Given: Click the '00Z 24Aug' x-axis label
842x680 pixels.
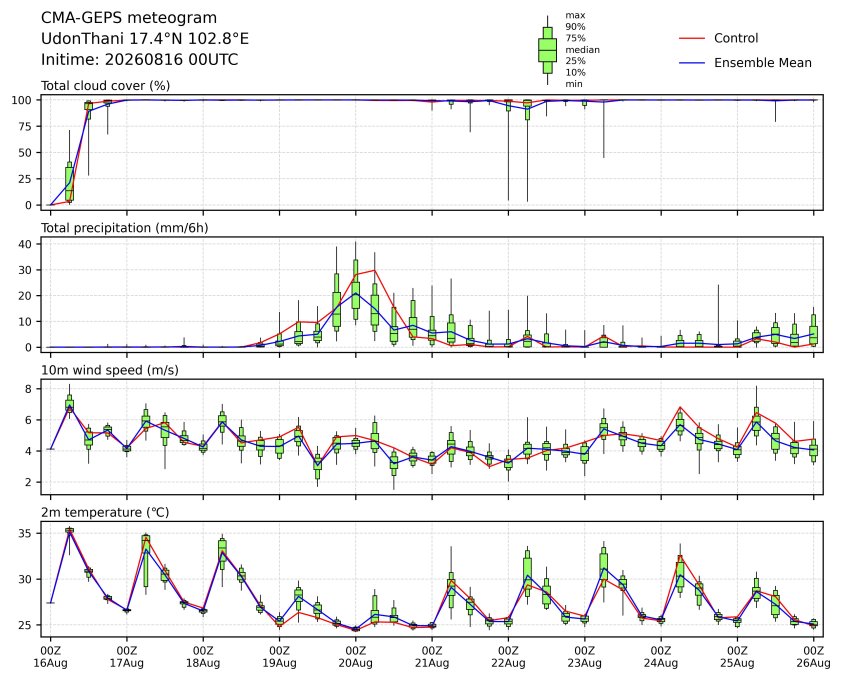Looking at the screenshot, I should coord(660,657).
